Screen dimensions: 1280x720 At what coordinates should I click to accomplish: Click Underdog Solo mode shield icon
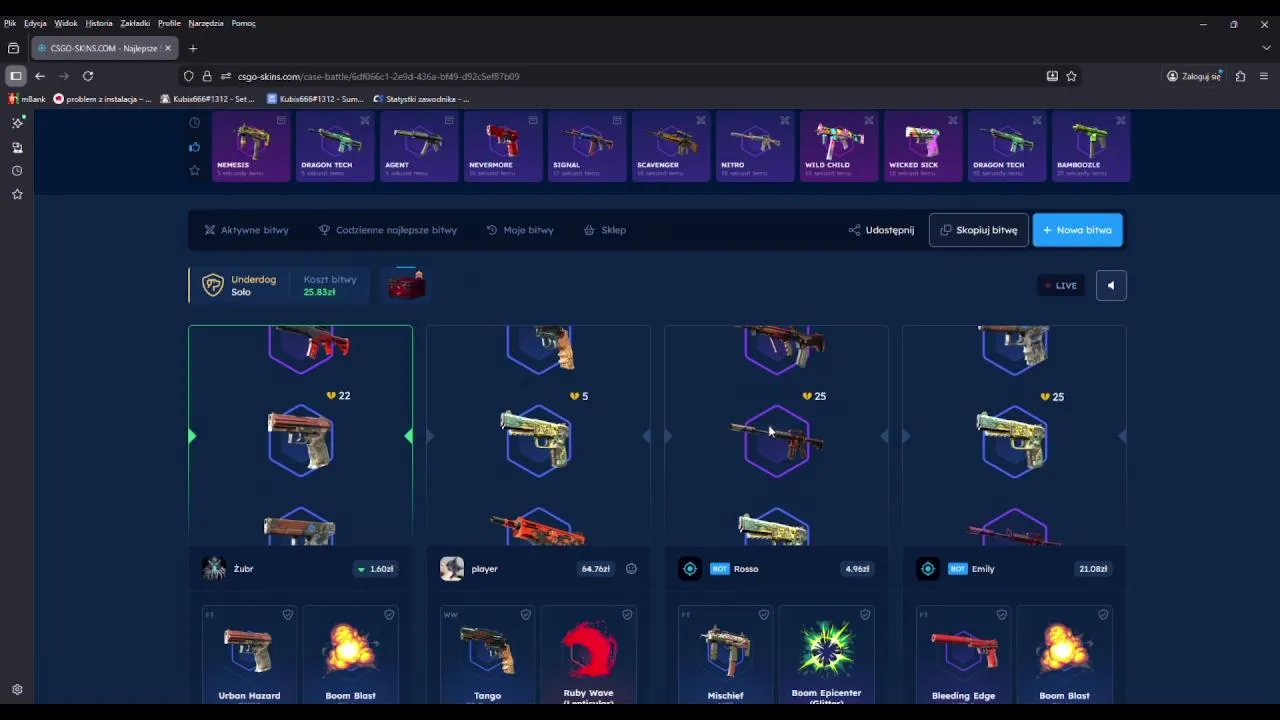coord(213,285)
